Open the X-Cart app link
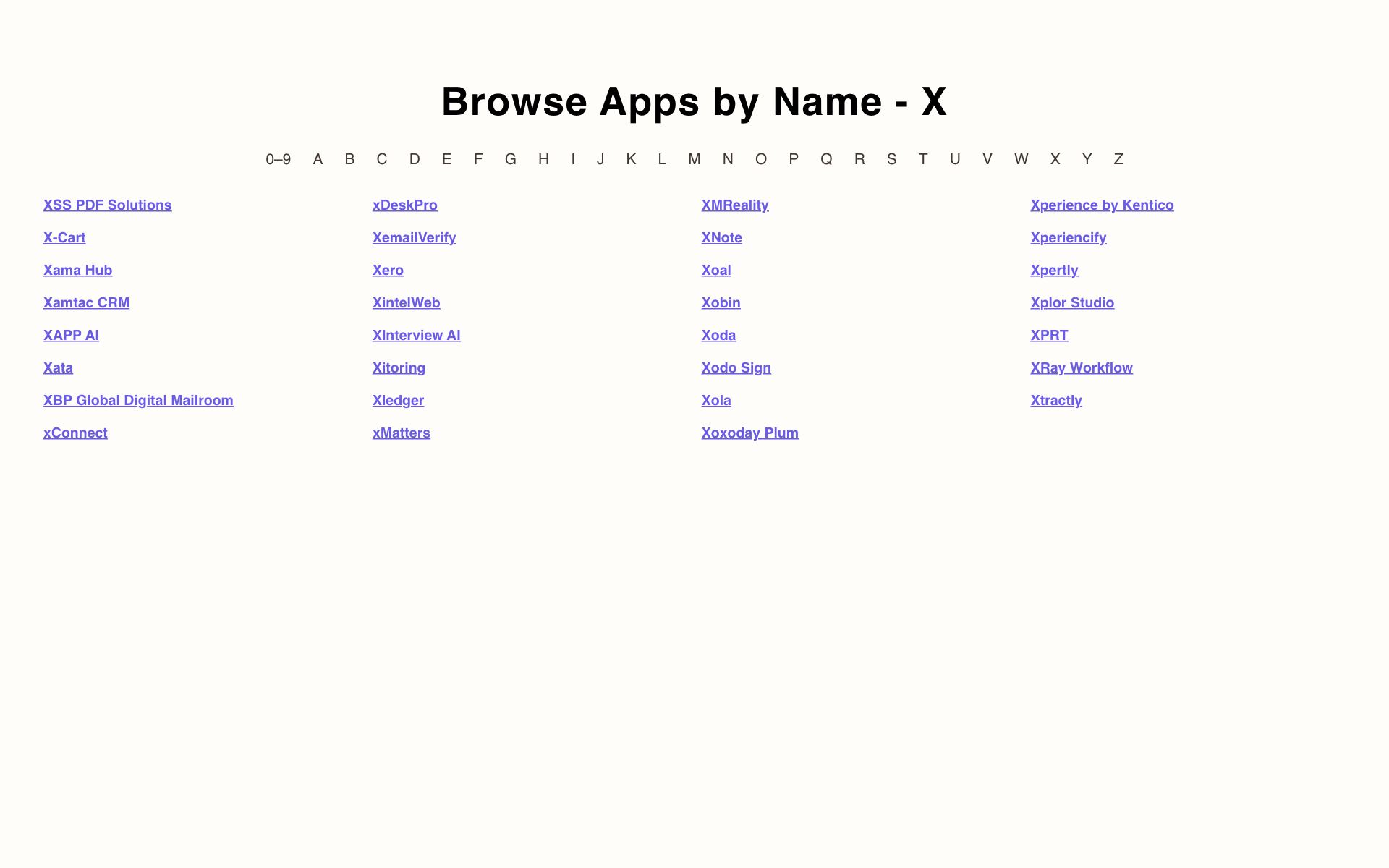1389x868 pixels. pos(64,237)
